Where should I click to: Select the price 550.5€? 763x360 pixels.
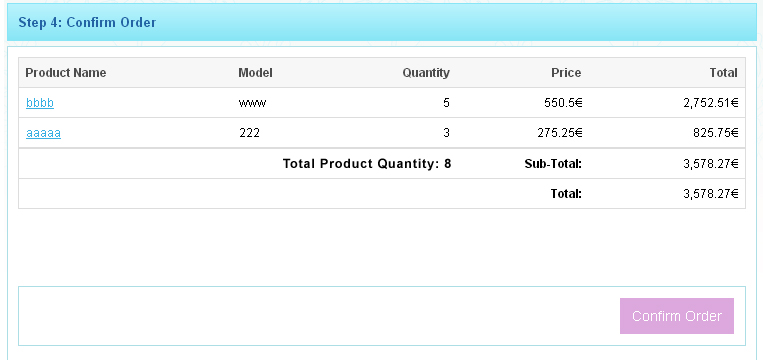coord(563,103)
